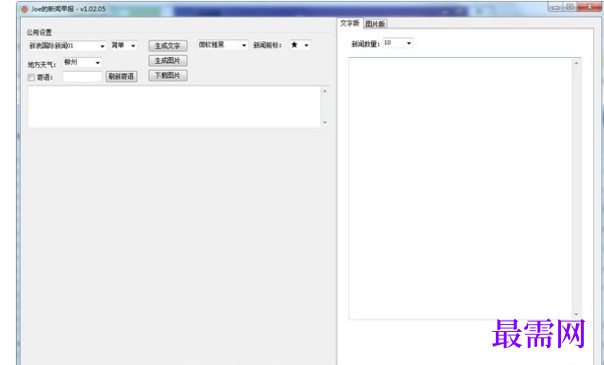Click the 地方天气 label
Viewport: 604px width, 365px height.
coord(42,64)
